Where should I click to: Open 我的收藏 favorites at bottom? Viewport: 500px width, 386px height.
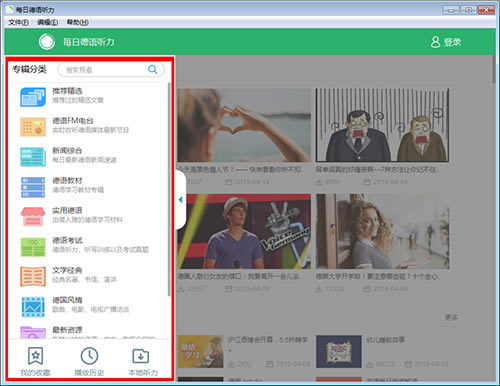[x=35, y=362]
